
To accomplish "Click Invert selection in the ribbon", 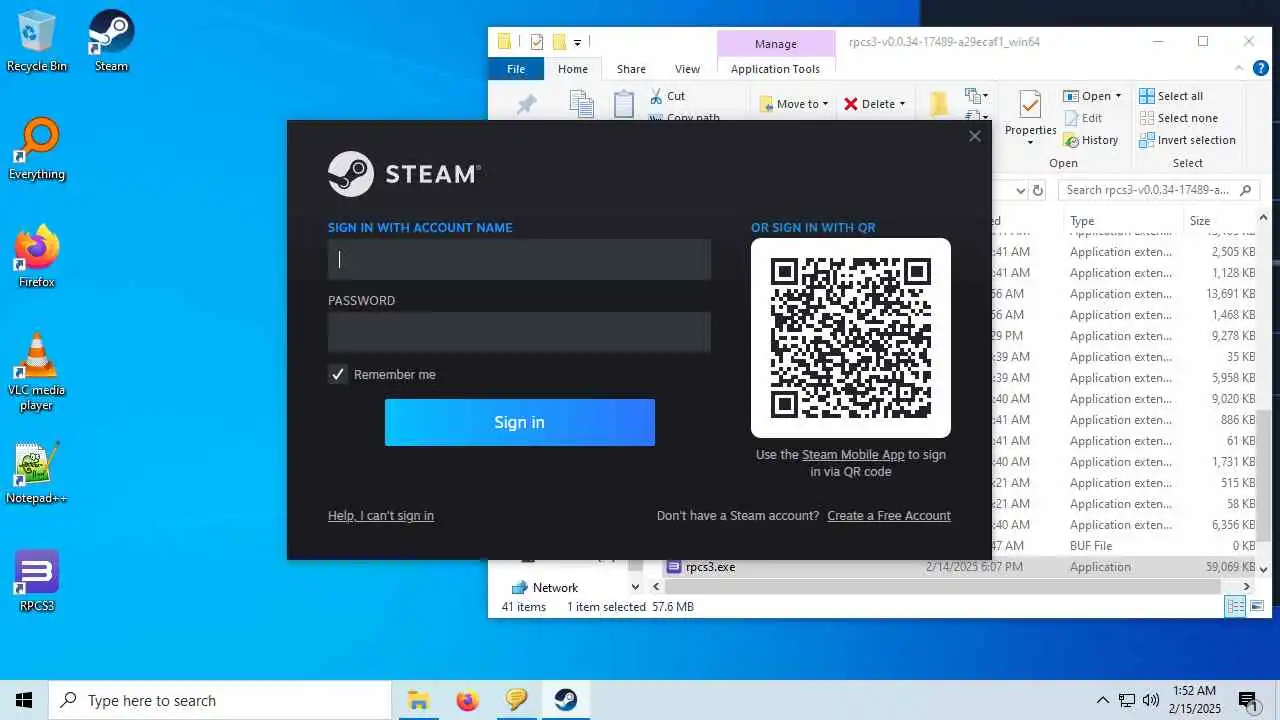I will (1187, 140).
